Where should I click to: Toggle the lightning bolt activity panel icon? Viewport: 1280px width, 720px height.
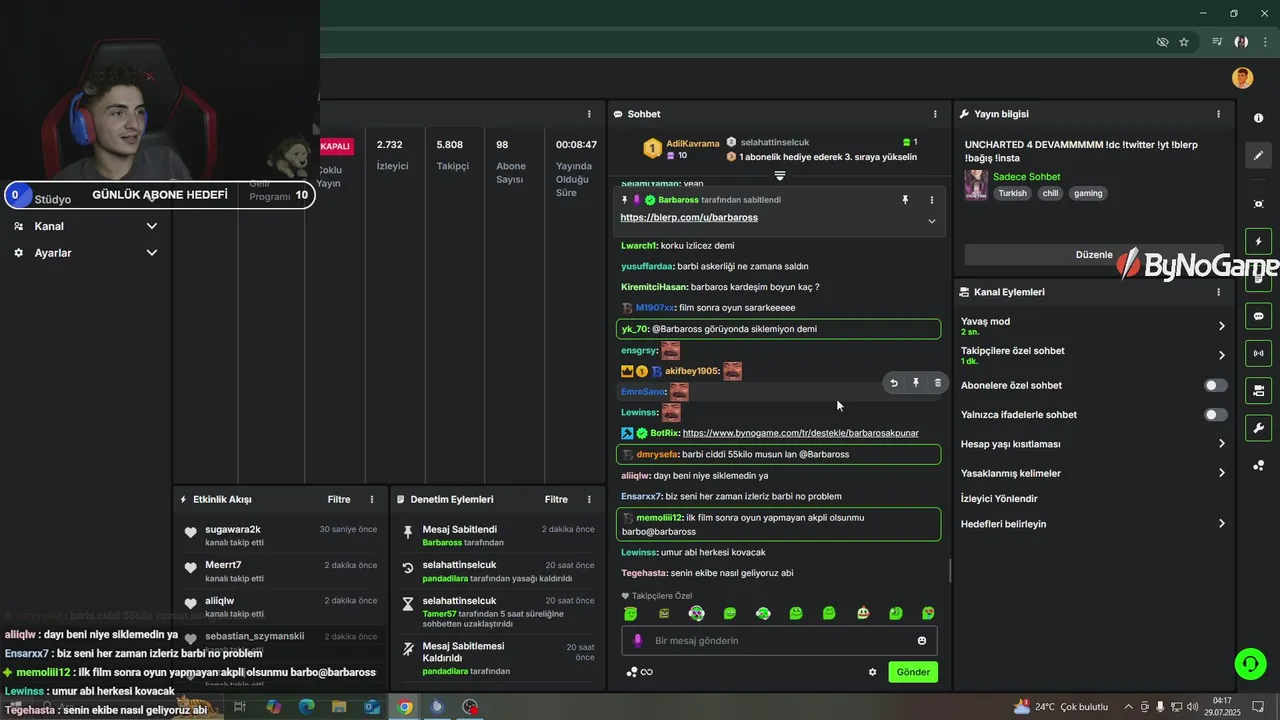[x=1258, y=242]
